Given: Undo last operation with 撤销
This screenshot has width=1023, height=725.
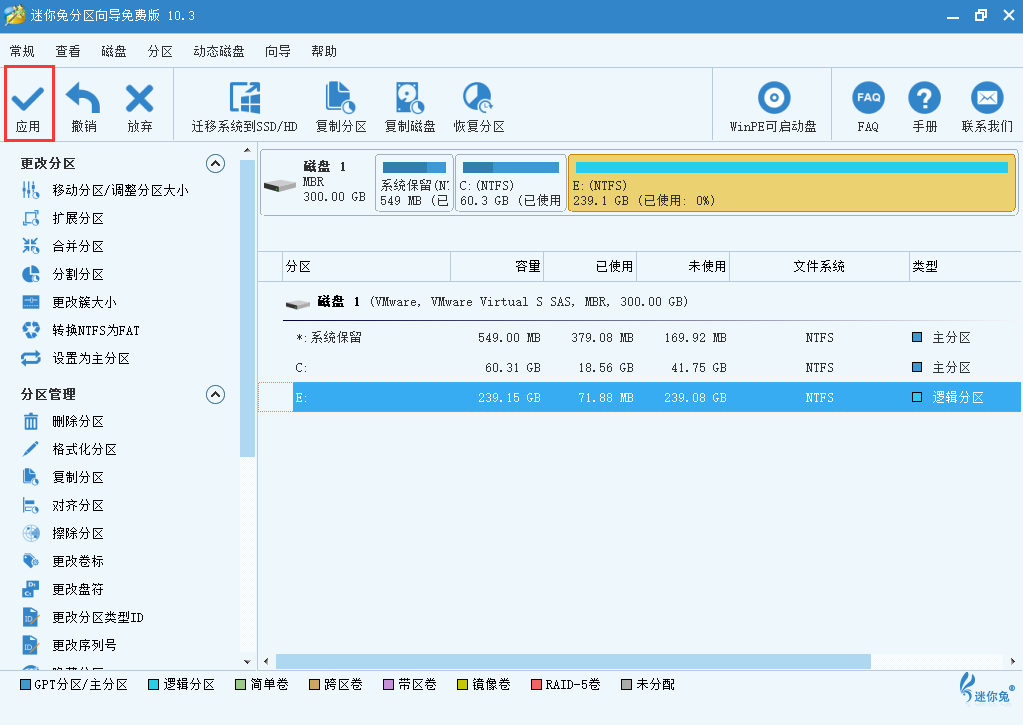Looking at the screenshot, I should (x=84, y=107).
